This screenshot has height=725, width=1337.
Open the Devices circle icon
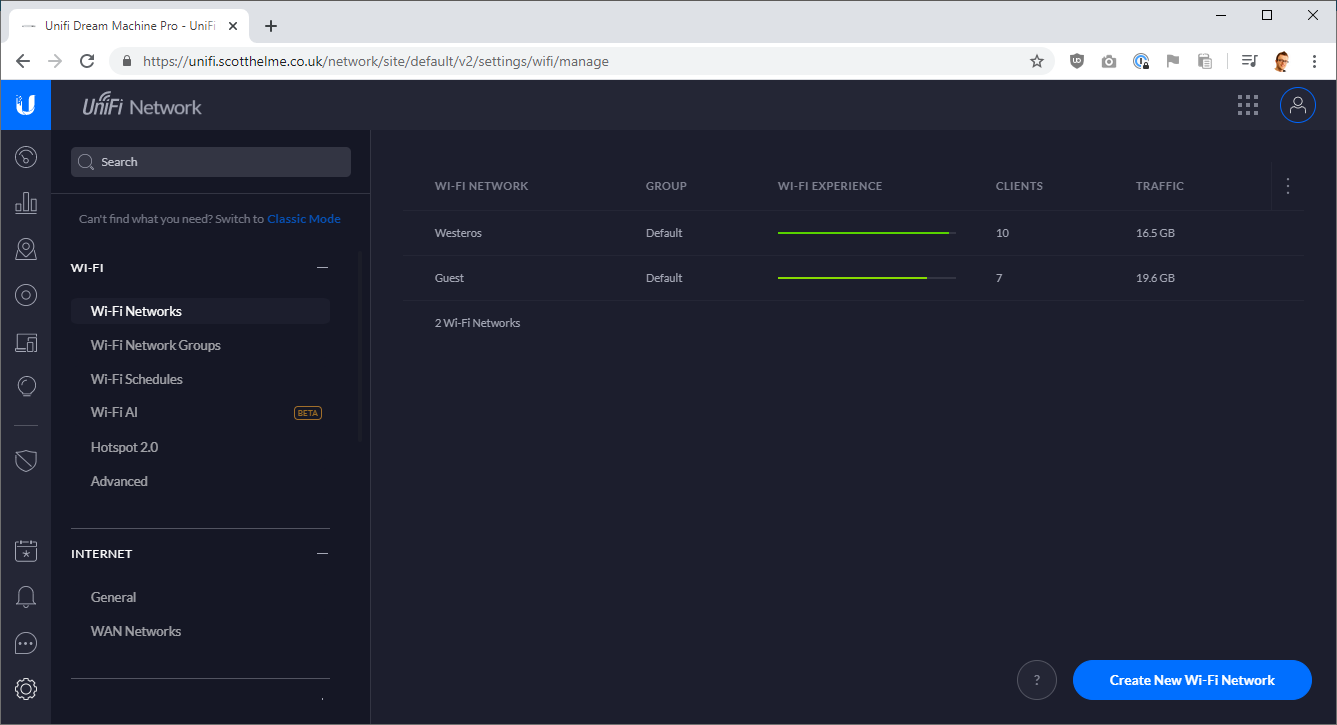pyautogui.click(x=26, y=295)
